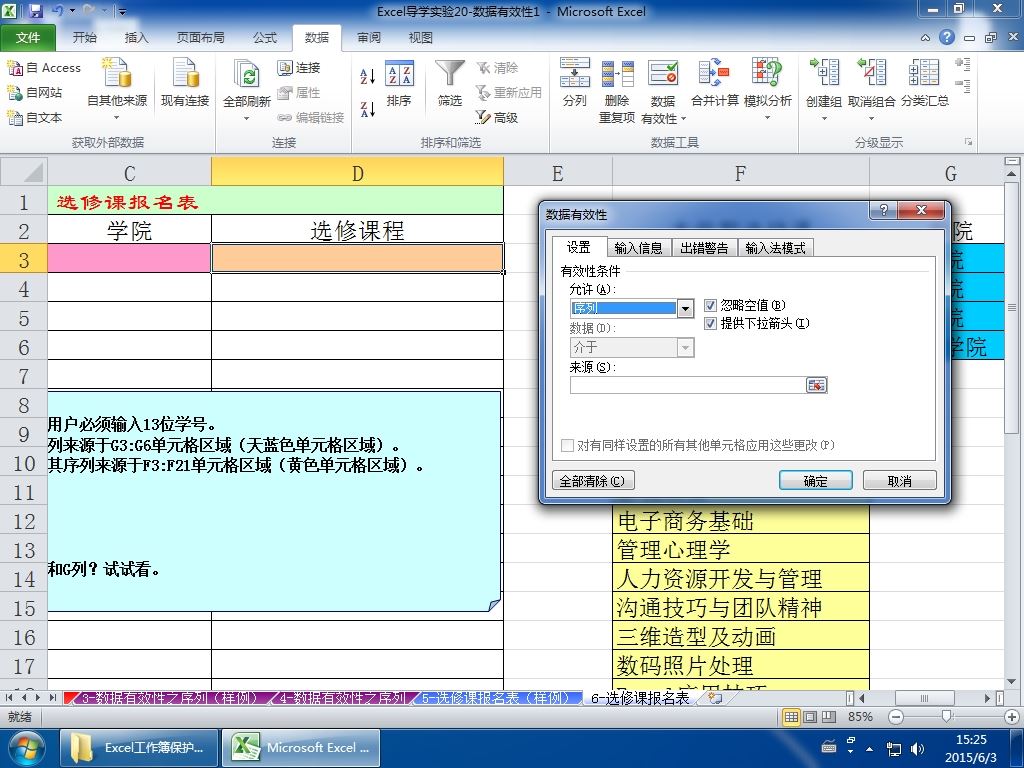
Task: Expand Refresh All dropdown arrow
Action: coord(247,118)
